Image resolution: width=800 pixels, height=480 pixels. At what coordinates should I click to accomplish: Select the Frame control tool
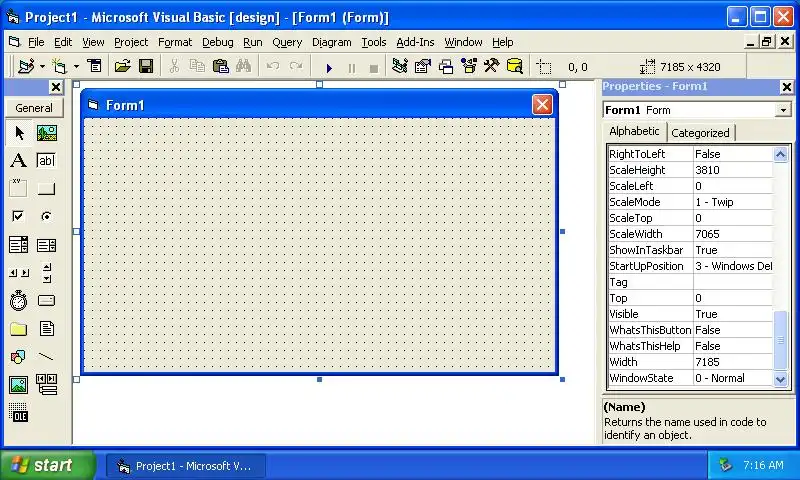pos(19,188)
